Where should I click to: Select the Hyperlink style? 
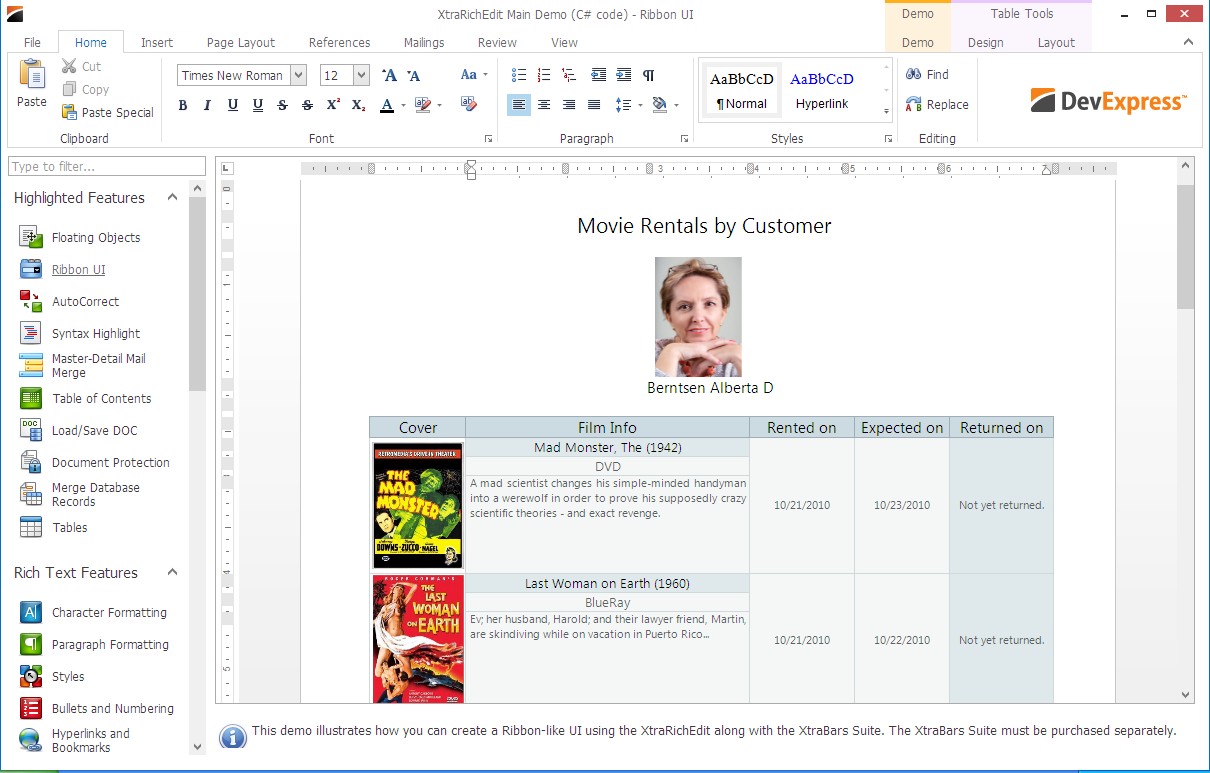(x=822, y=91)
